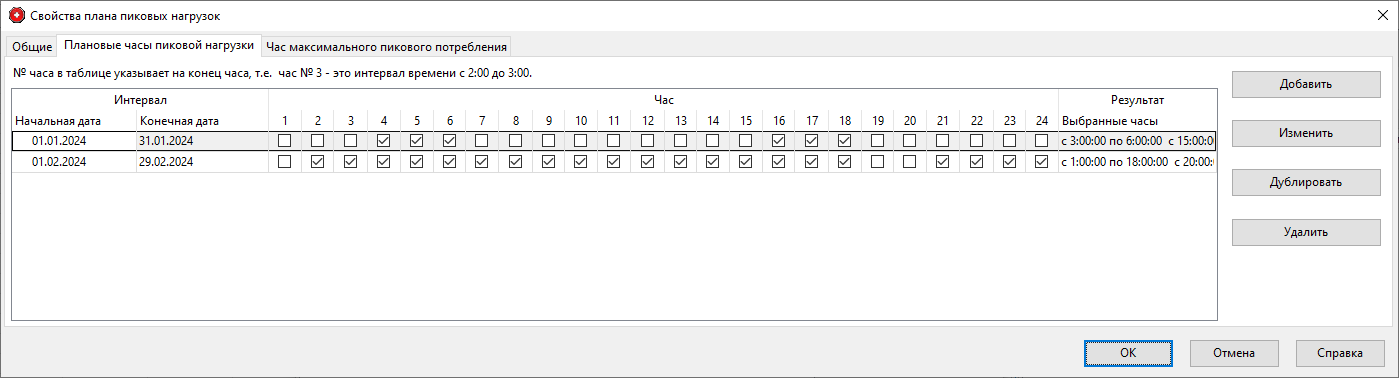Check hour 1 for January 2024 row

(x=285, y=141)
